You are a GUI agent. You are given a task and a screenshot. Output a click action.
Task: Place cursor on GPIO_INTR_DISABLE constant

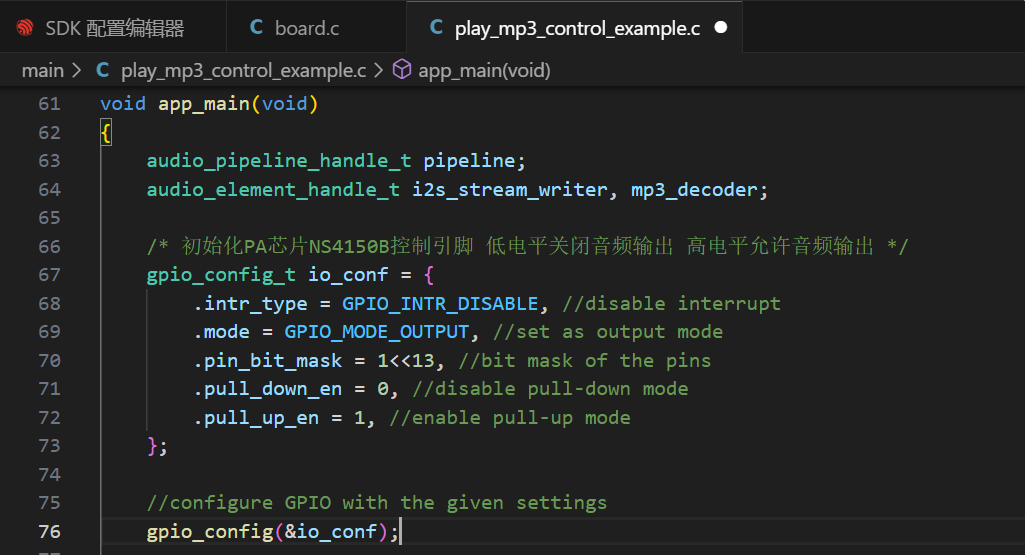(x=440, y=303)
